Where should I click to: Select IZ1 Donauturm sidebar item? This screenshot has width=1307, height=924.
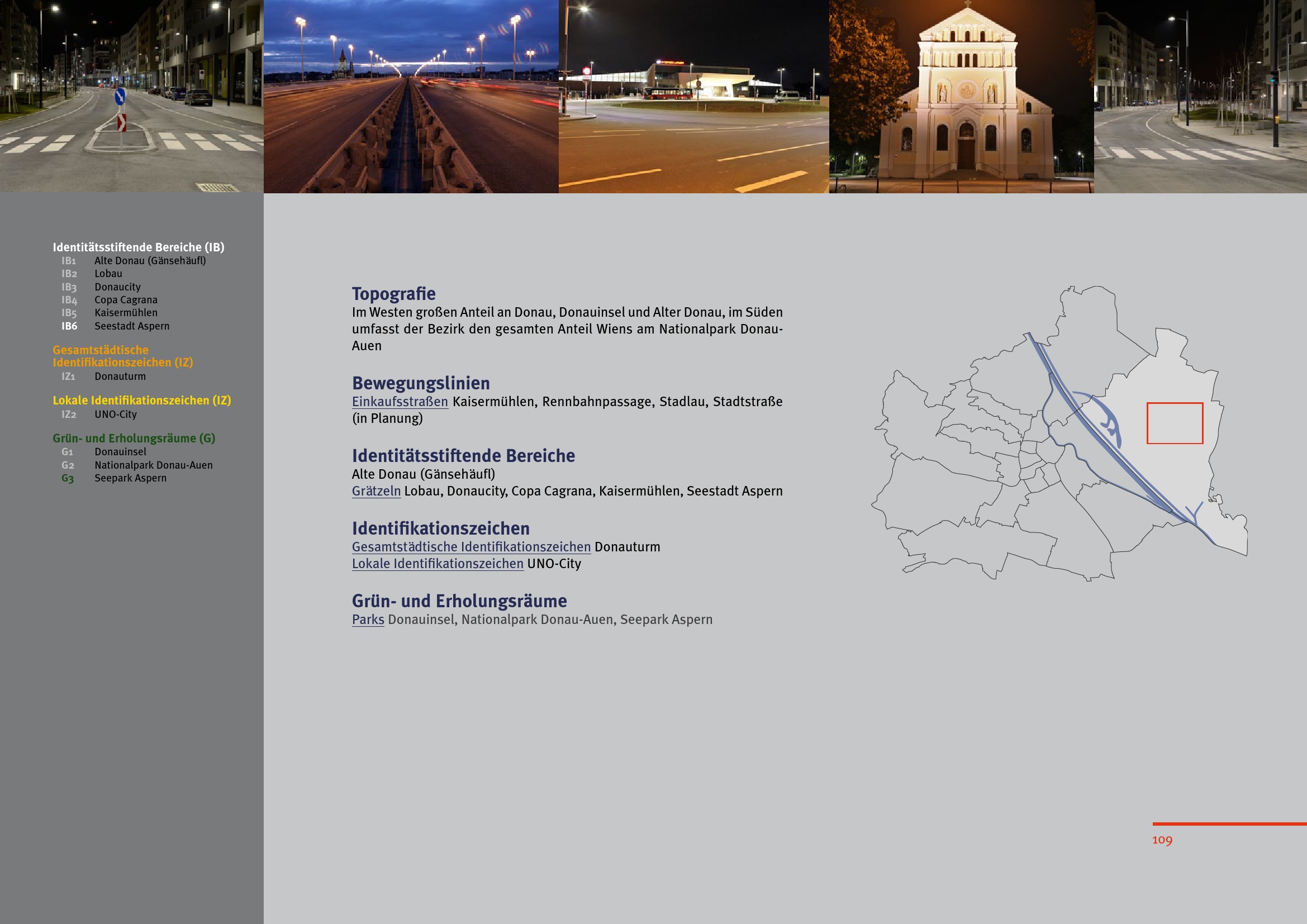[x=120, y=376]
